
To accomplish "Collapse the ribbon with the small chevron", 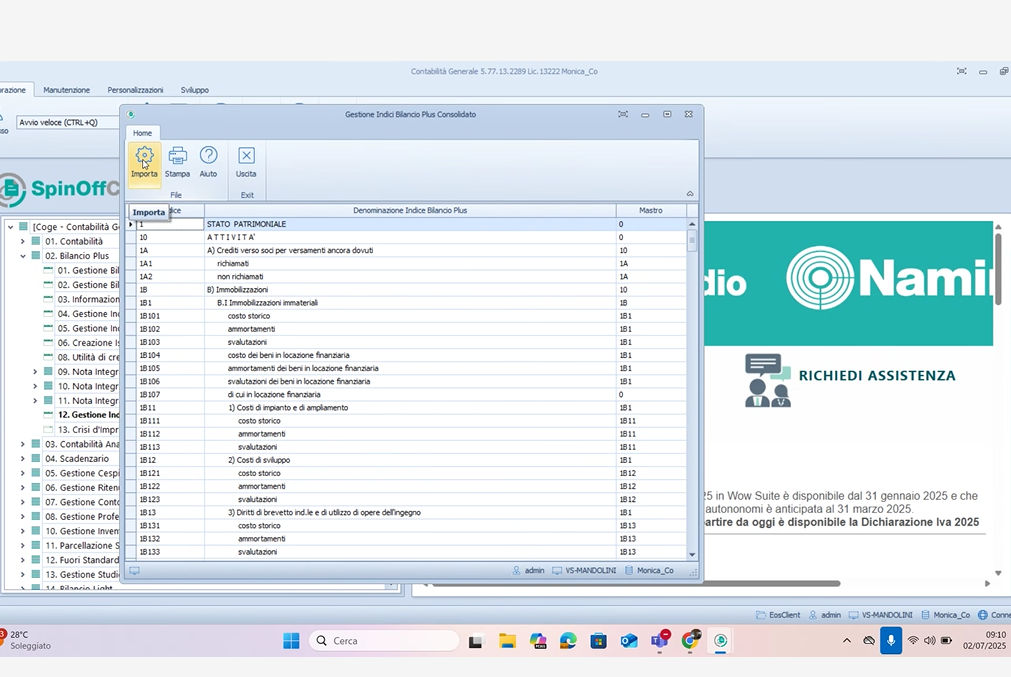I will [690, 193].
